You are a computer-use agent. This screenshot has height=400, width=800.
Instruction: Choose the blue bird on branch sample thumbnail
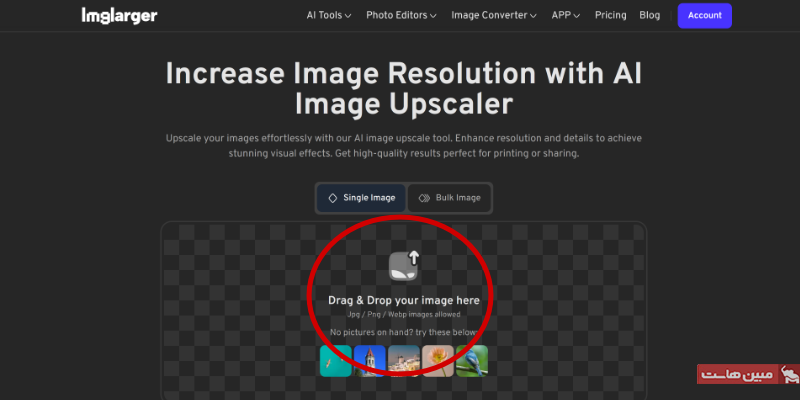pyautogui.click(x=472, y=361)
